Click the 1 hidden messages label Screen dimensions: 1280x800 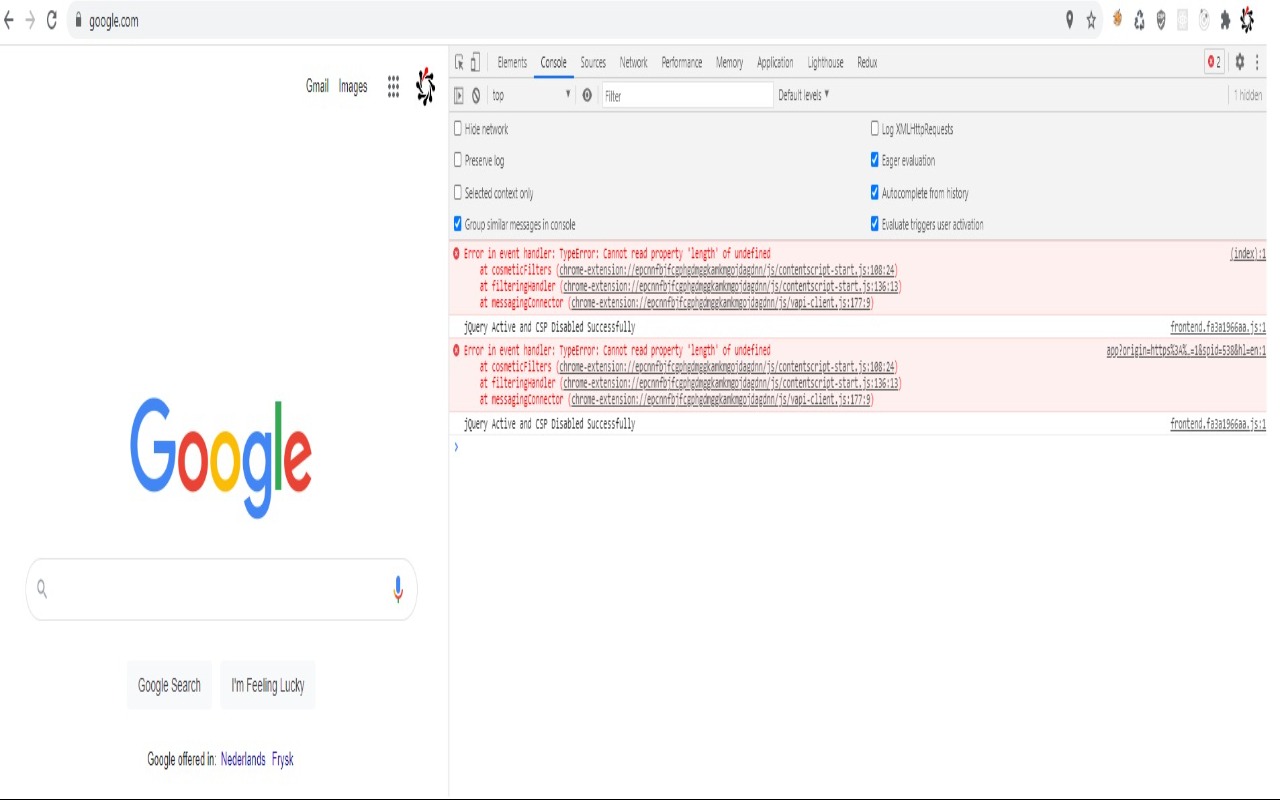[1247, 96]
